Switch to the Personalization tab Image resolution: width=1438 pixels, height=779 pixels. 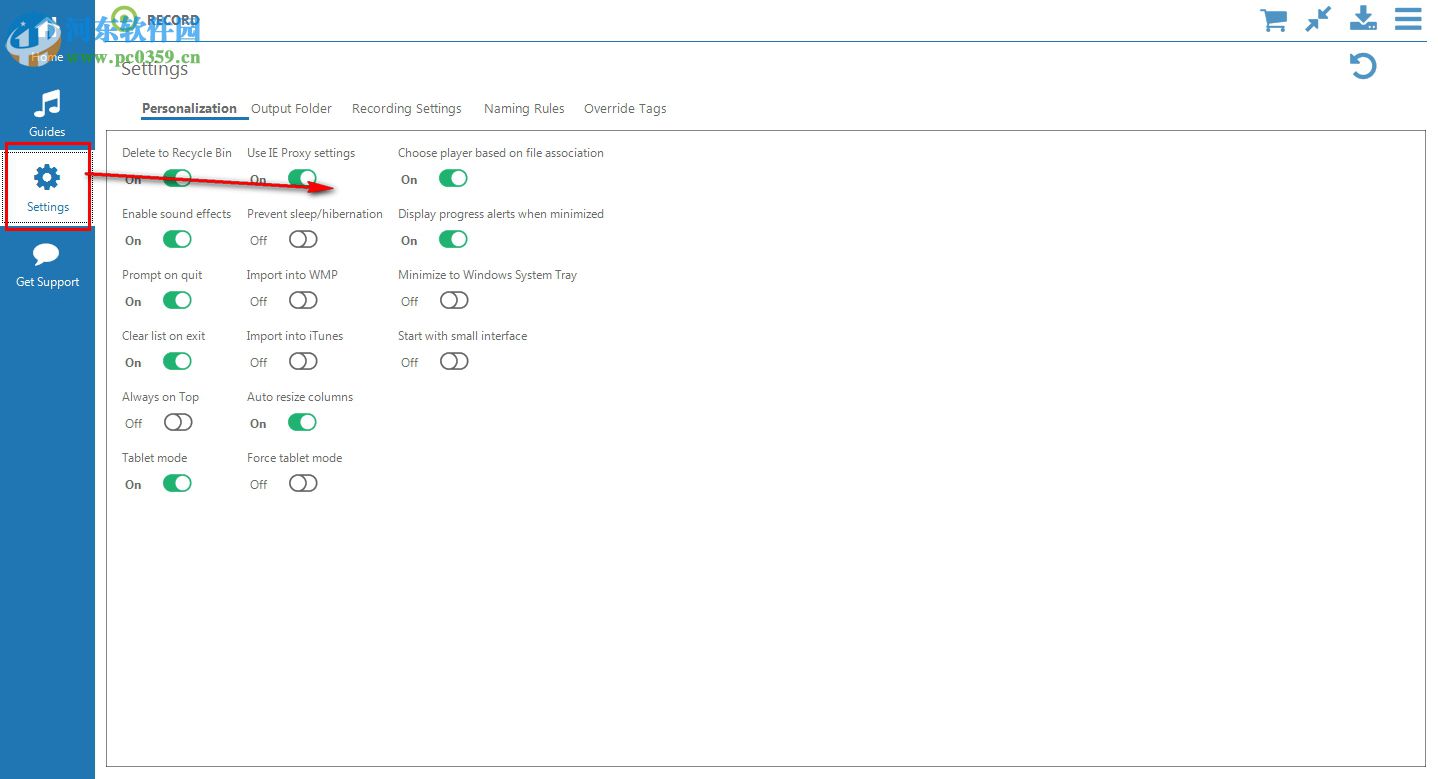coord(189,109)
